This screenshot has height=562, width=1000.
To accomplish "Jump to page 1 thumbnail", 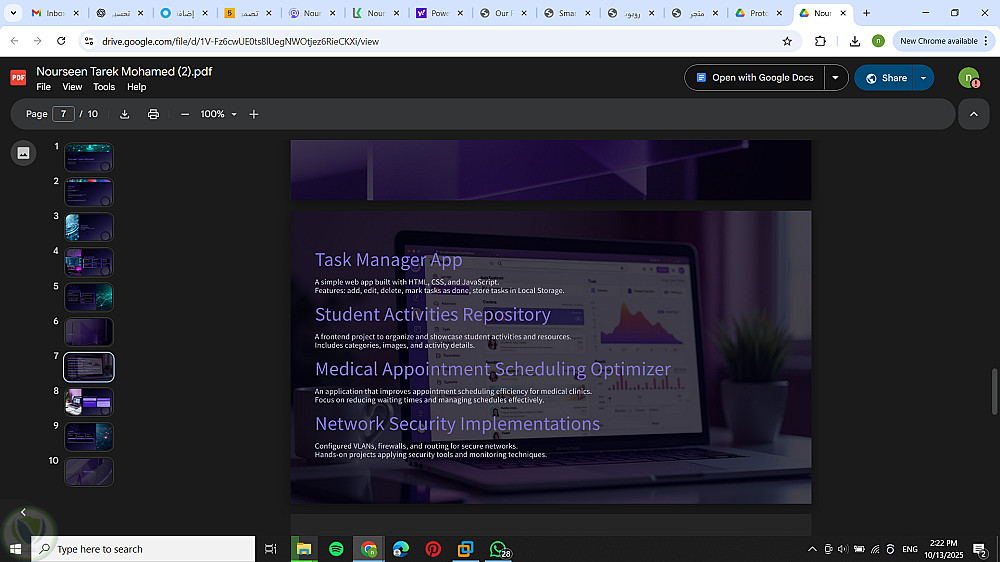I will coord(89,157).
